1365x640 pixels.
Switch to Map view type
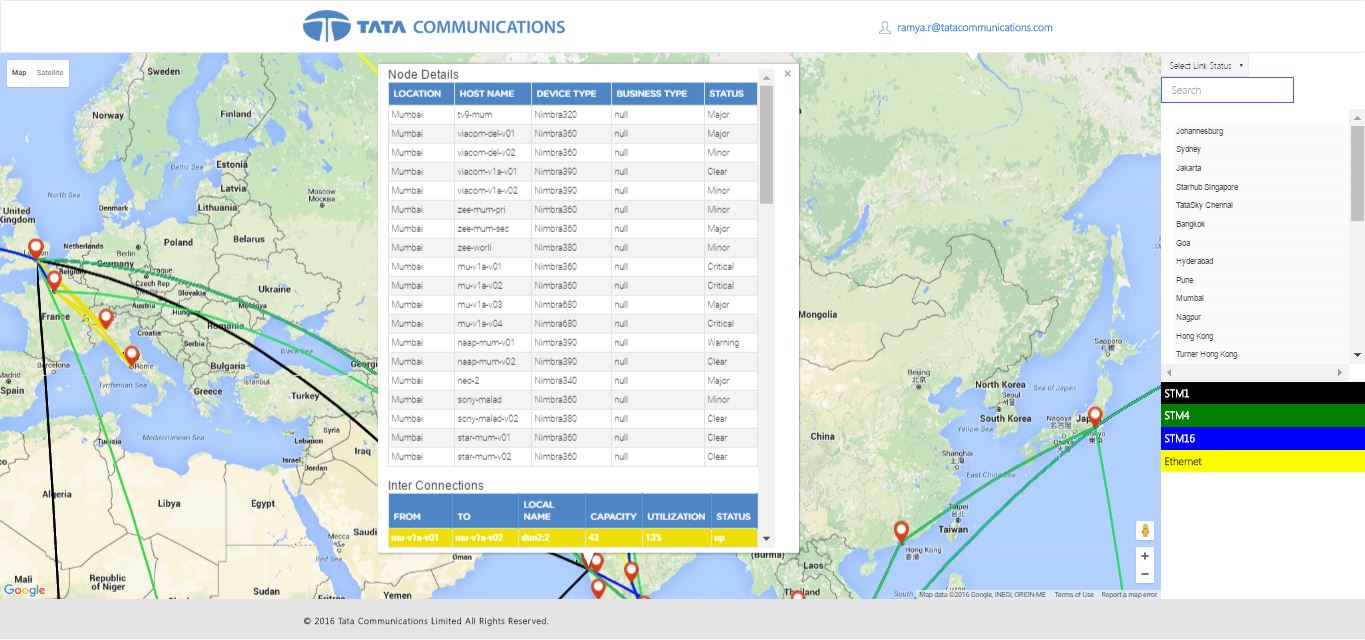(x=19, y=73)
